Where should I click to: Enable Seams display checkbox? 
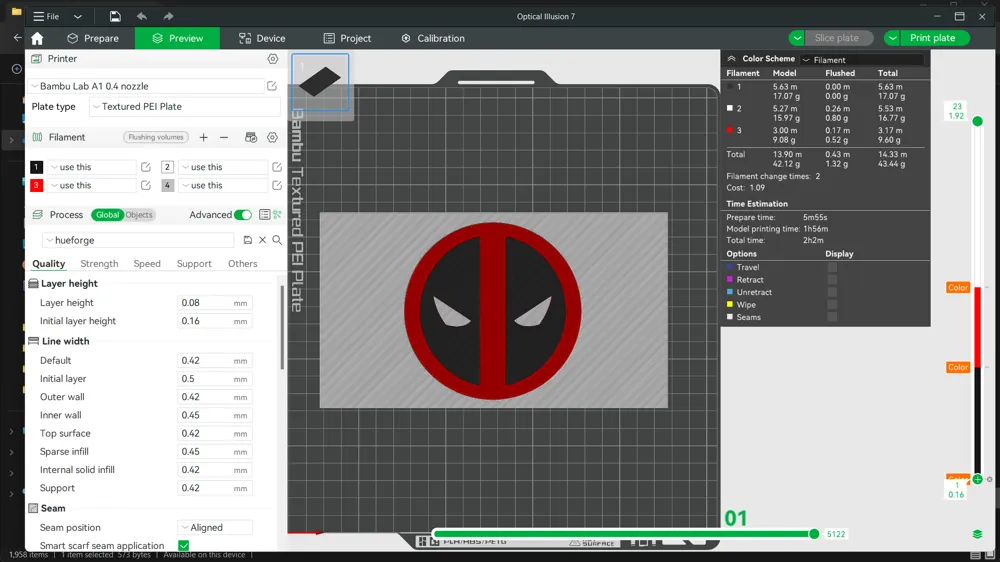[832, 317]
